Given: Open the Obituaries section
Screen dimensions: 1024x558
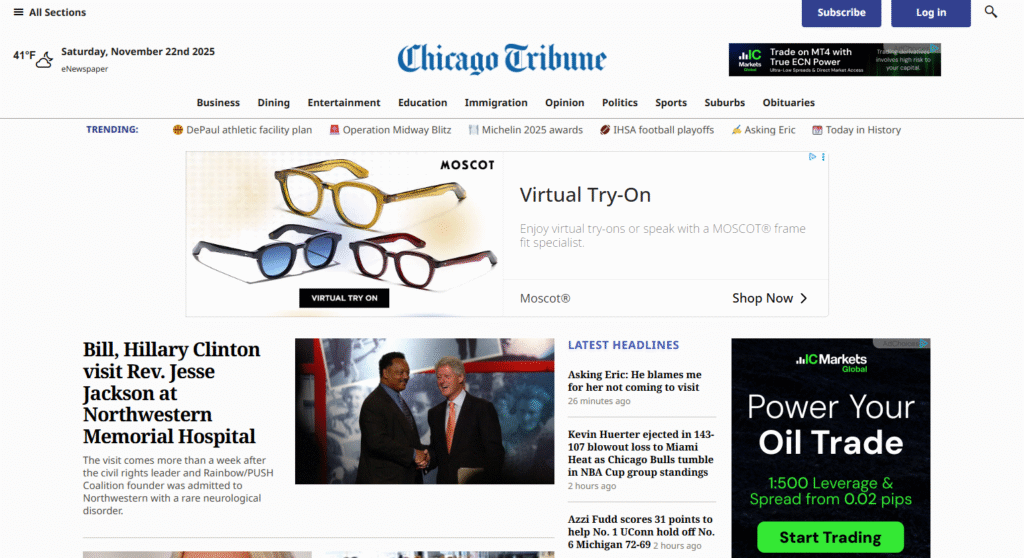Looking at the screenshot, I should pyautogui.click(x=788, y=103).
